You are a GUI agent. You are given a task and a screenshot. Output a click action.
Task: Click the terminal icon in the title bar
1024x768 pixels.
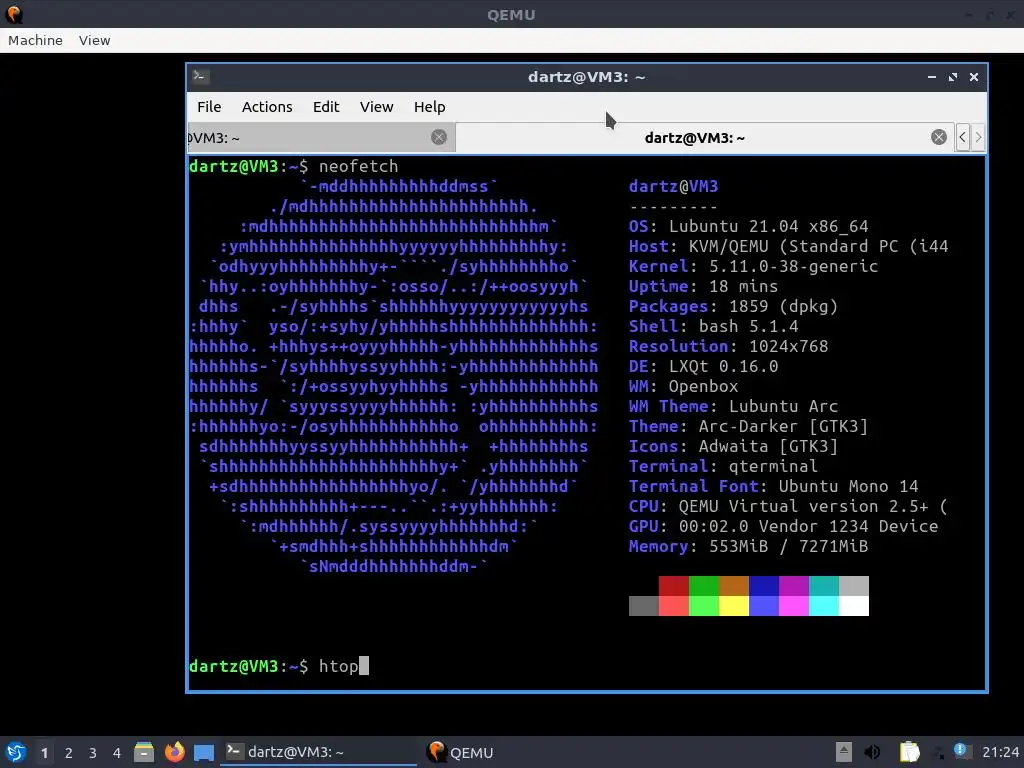coord(200,77)
